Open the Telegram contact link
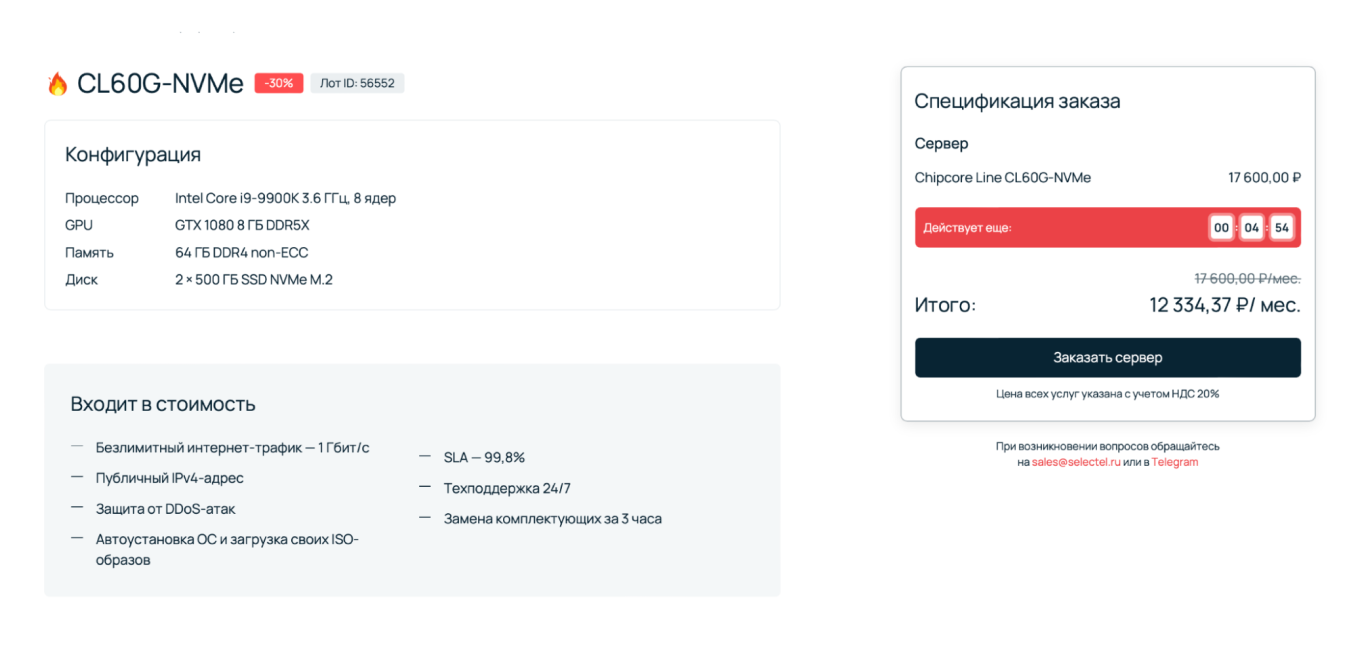Viewport: 1360px width, 663px height. coord(1174,462)
